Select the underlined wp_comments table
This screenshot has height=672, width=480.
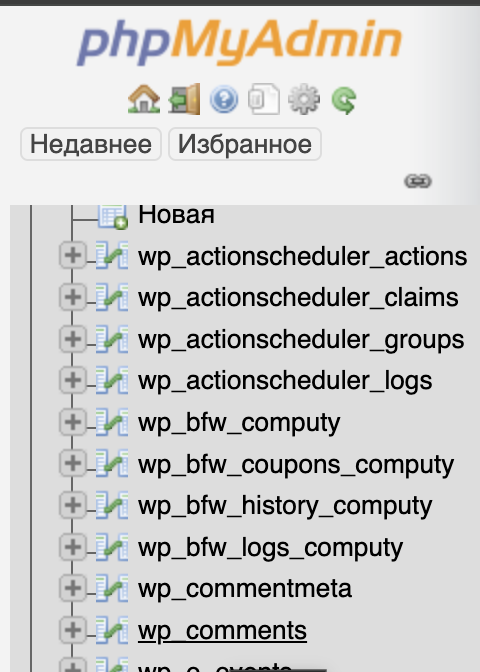click(x=222, y=630)
